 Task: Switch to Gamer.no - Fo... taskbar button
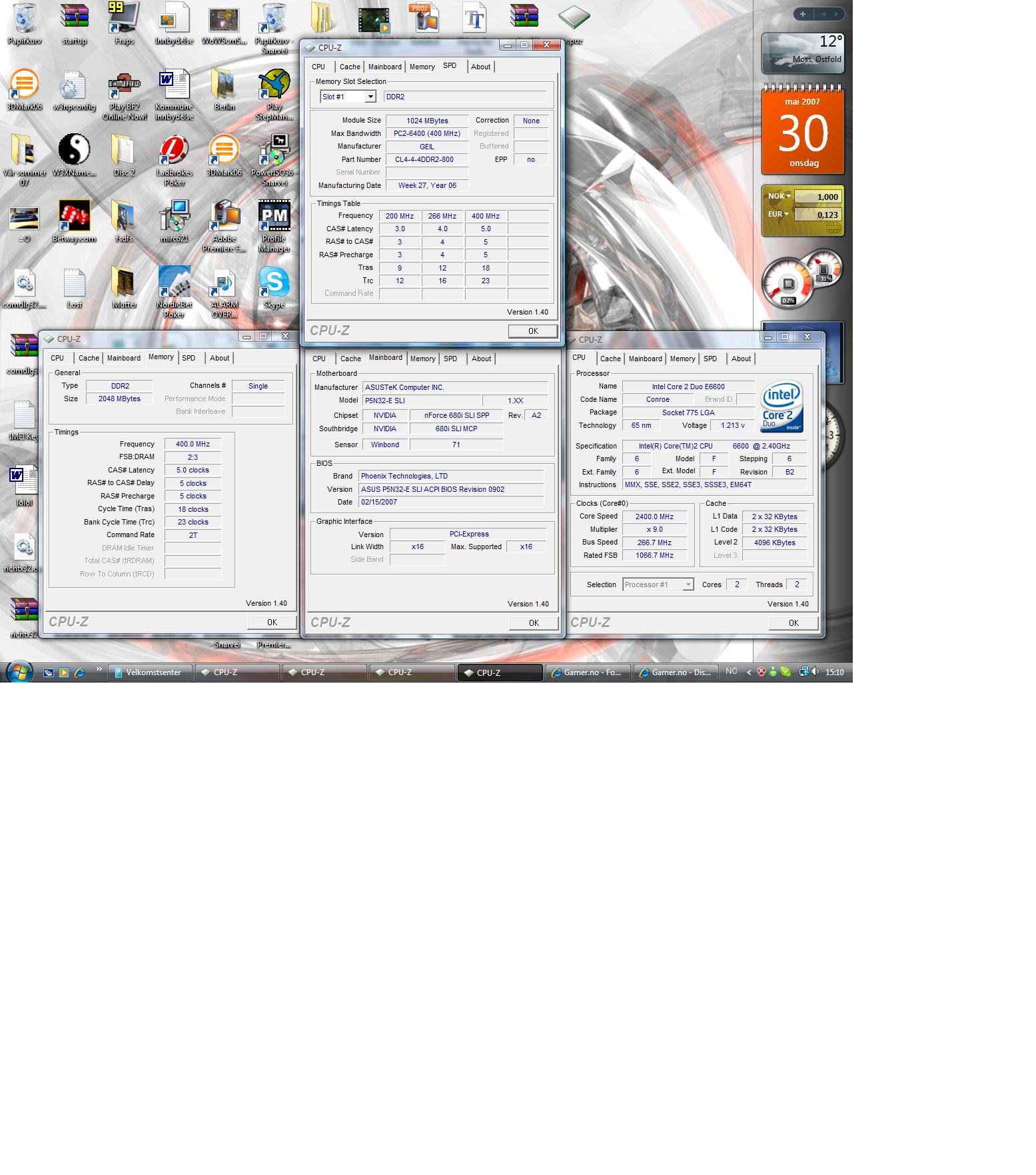pyautogui.click(x=588, y=672)
